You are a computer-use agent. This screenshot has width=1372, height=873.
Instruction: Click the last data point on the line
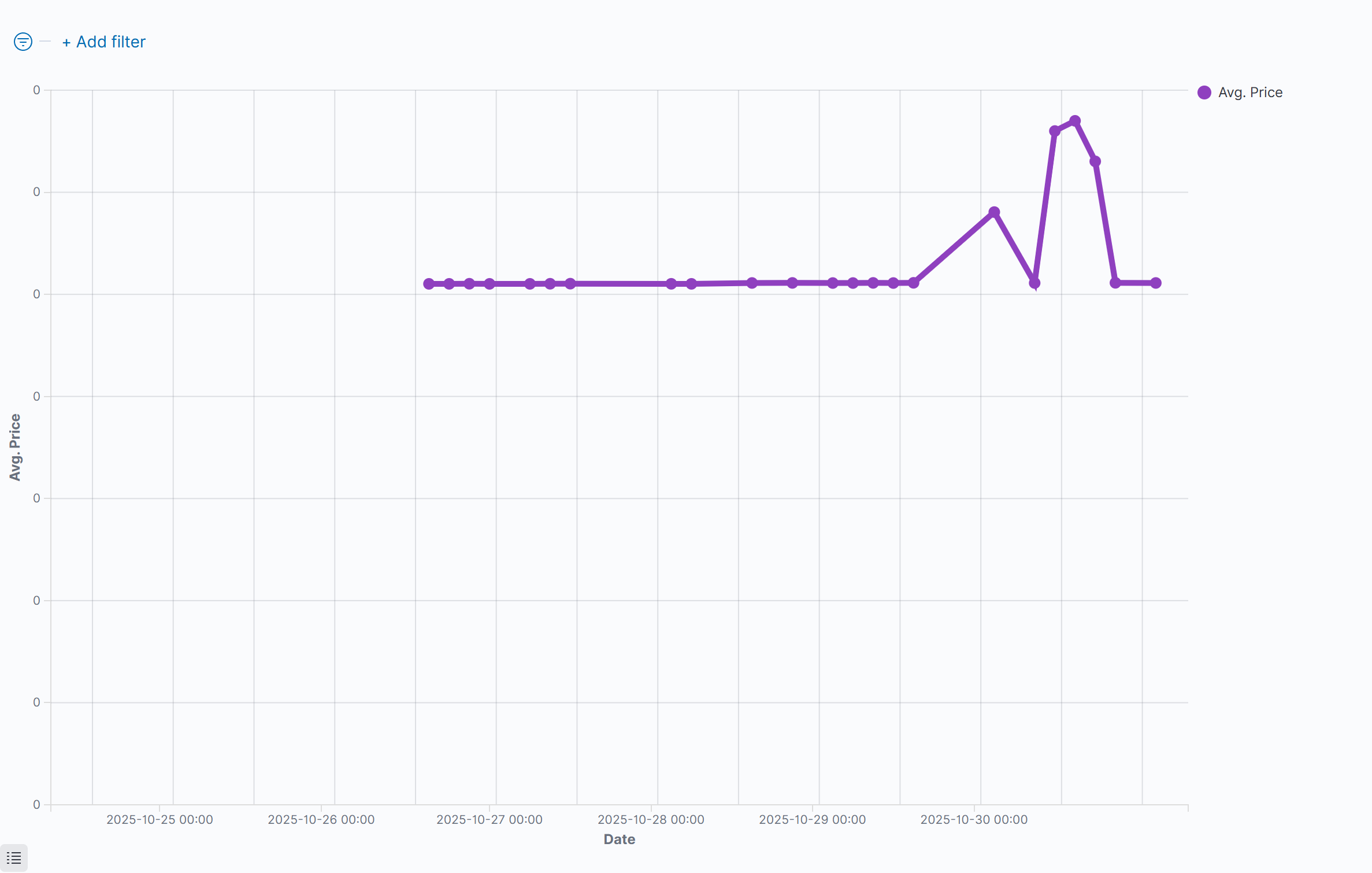point(1156,283)
